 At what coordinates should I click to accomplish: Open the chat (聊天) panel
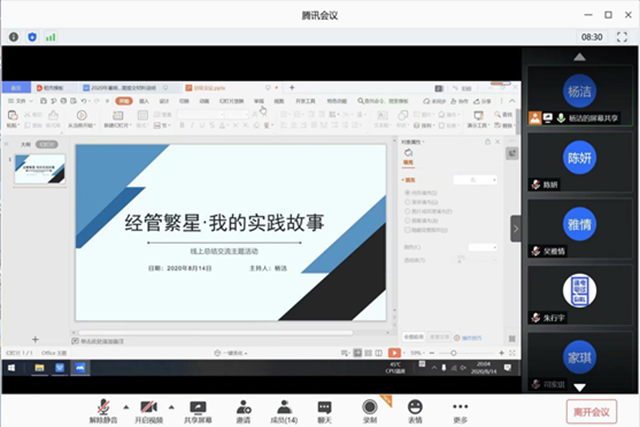(324, 410)
